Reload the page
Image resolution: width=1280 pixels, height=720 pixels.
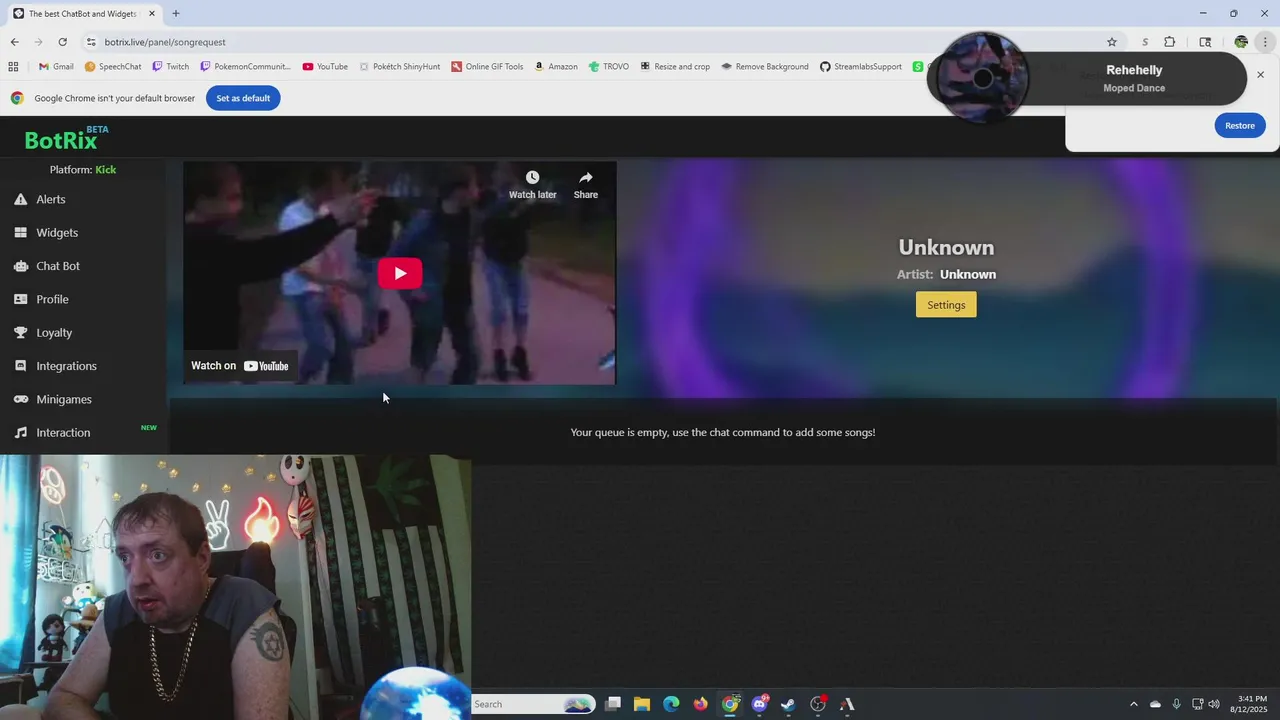[62, 42]
